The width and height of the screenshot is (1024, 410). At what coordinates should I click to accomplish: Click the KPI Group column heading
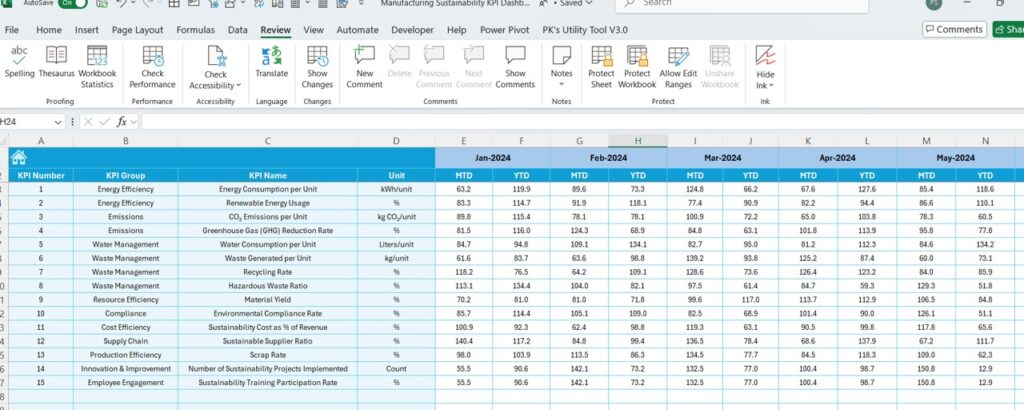pyautogui.click(x=125, y=176)
